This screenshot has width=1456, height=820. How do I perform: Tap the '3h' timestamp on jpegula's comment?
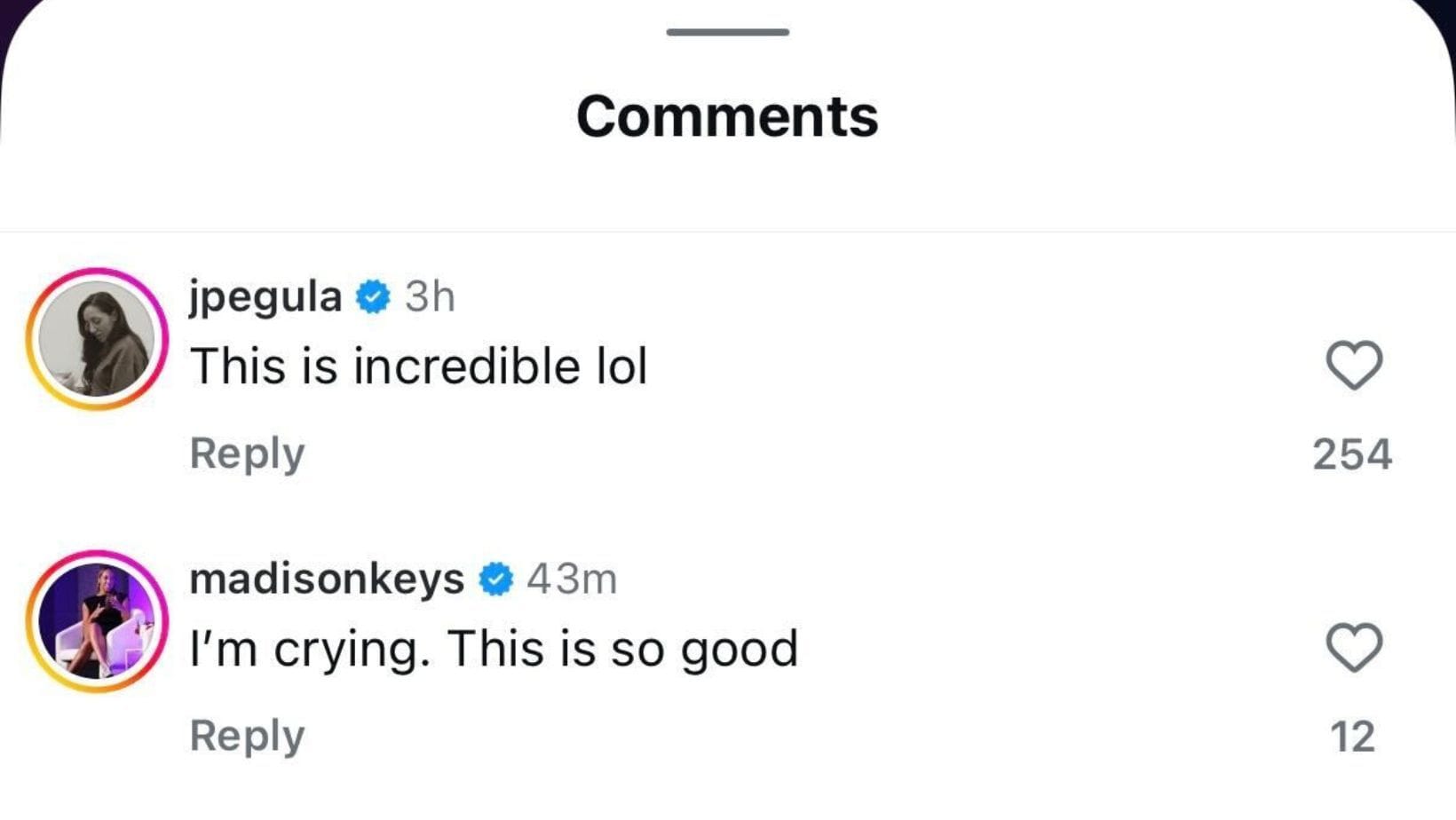tap(431, 298)
